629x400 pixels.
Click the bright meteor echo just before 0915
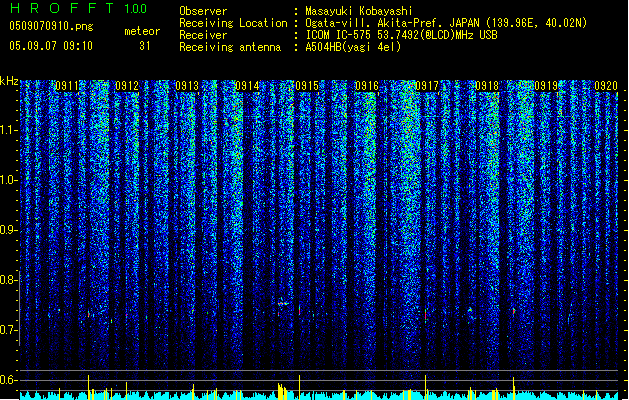[x=283, y=303]
